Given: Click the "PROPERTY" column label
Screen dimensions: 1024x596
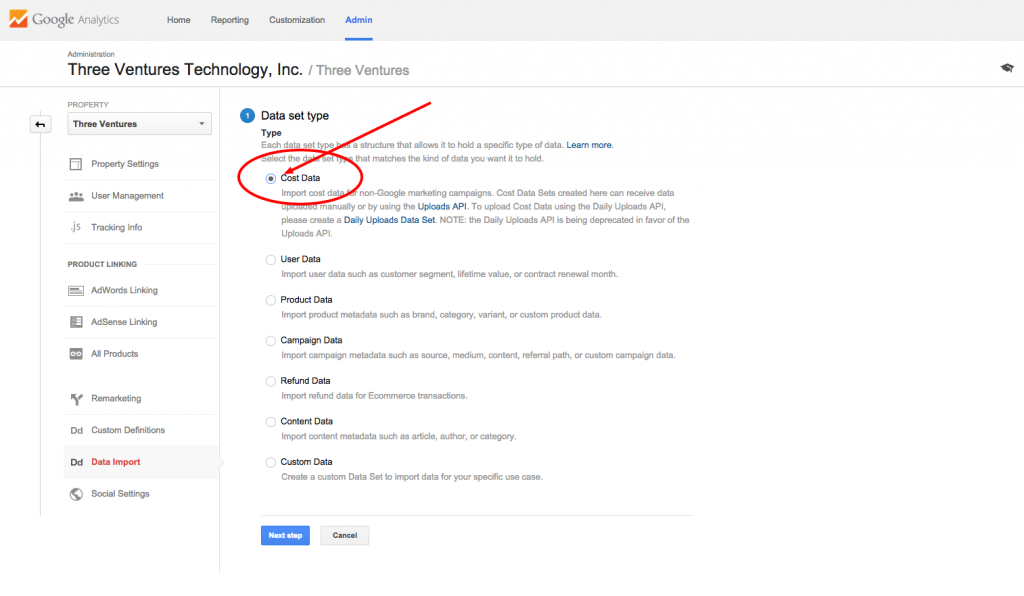Looking at the screenshot, I should pyautogui.click(x=88, y=104).
